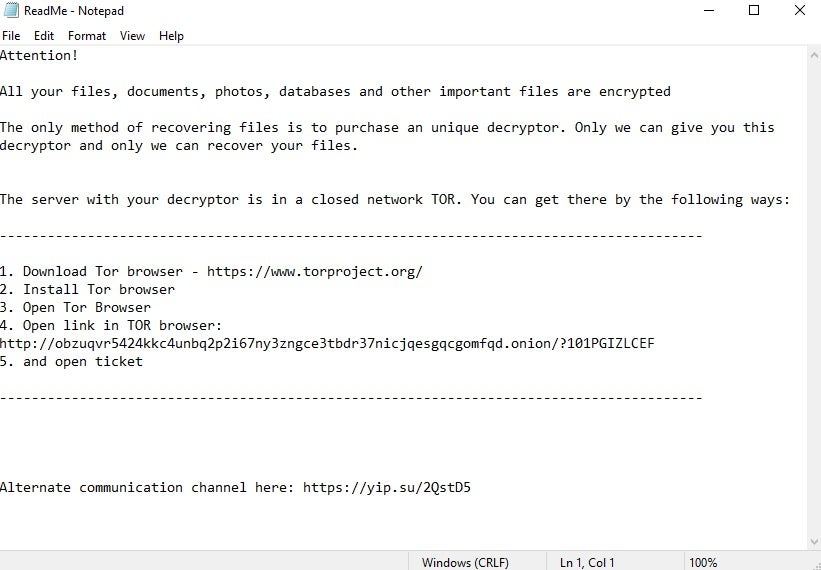Image resolution: width=821 pixels, height=570 pixels.
Task: Click the yip.su alternate channel URL
Action: 386,488
